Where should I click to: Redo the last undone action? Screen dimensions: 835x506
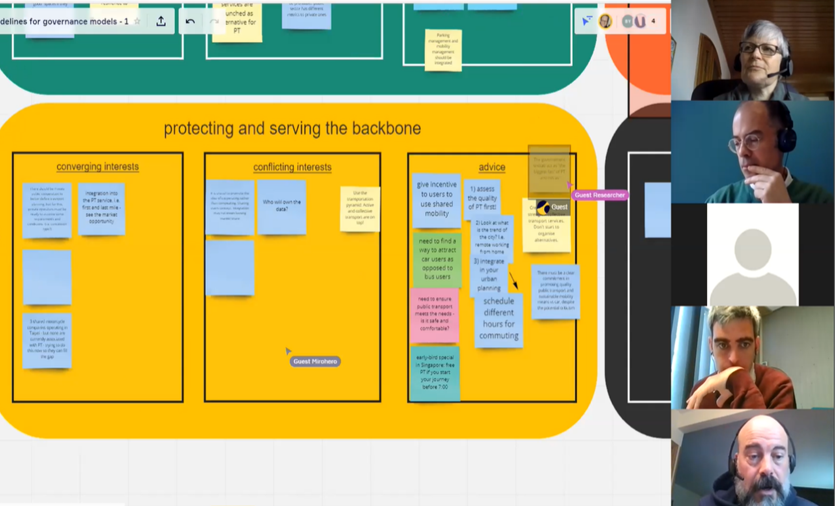coord(214,21)
